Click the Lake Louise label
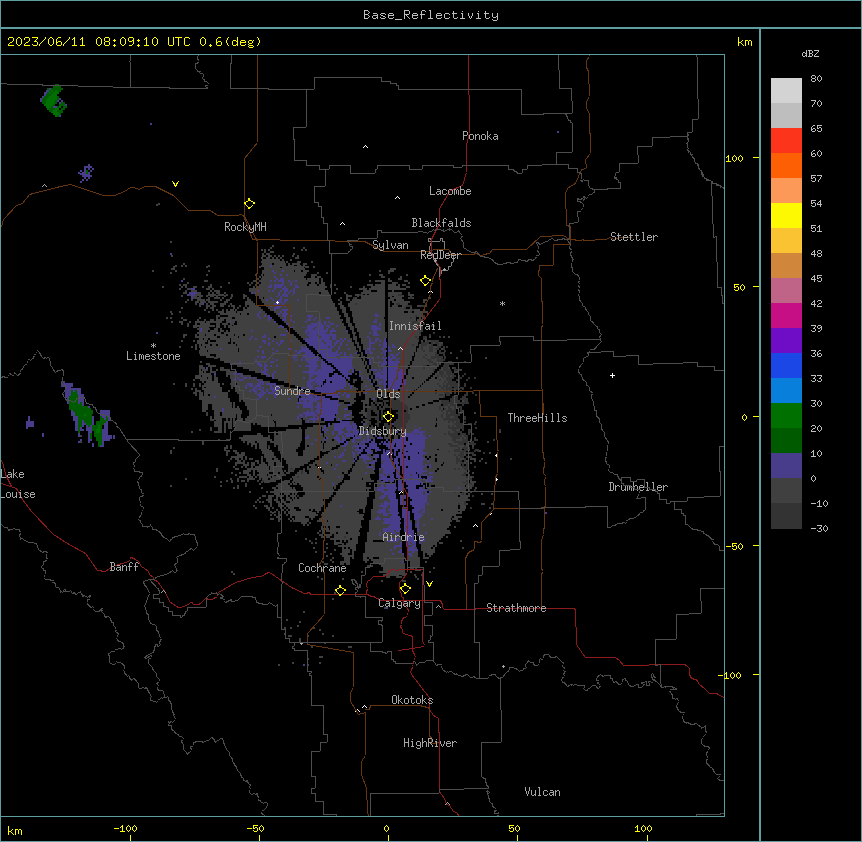 [x=18, y=484]
